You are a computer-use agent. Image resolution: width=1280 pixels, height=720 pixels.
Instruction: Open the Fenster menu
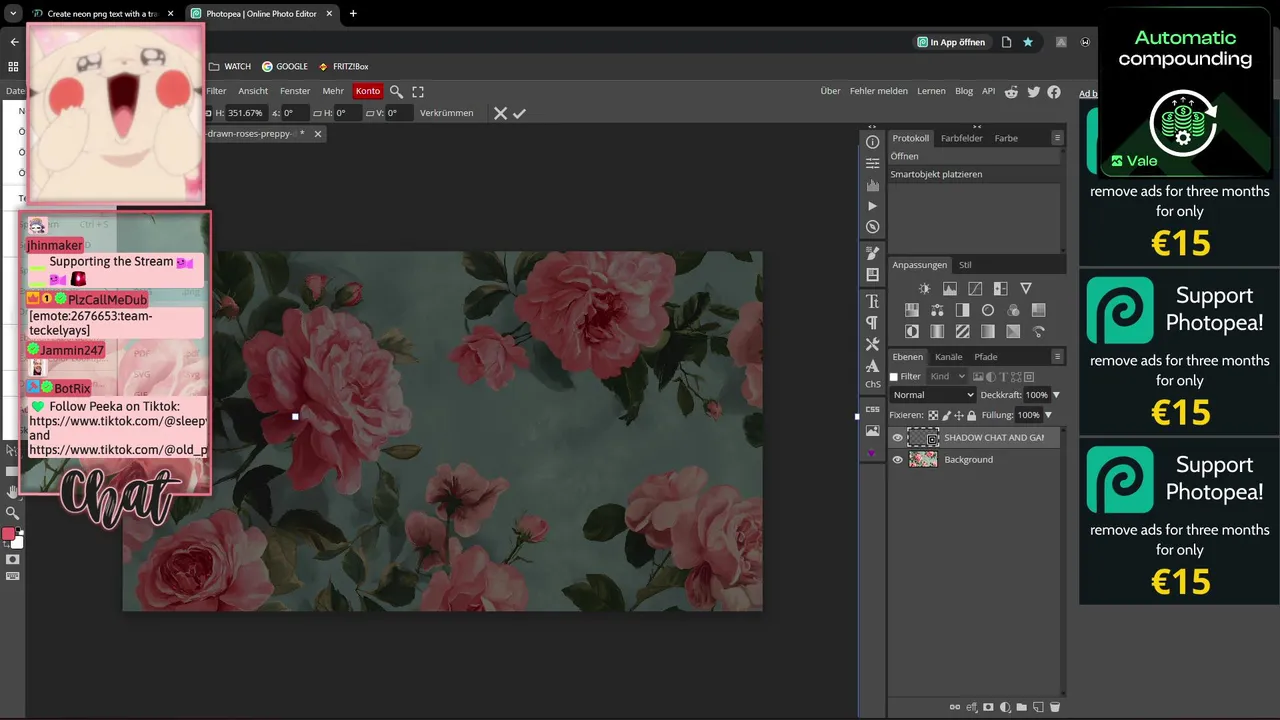pyautogui.click(x=295, y=91)
